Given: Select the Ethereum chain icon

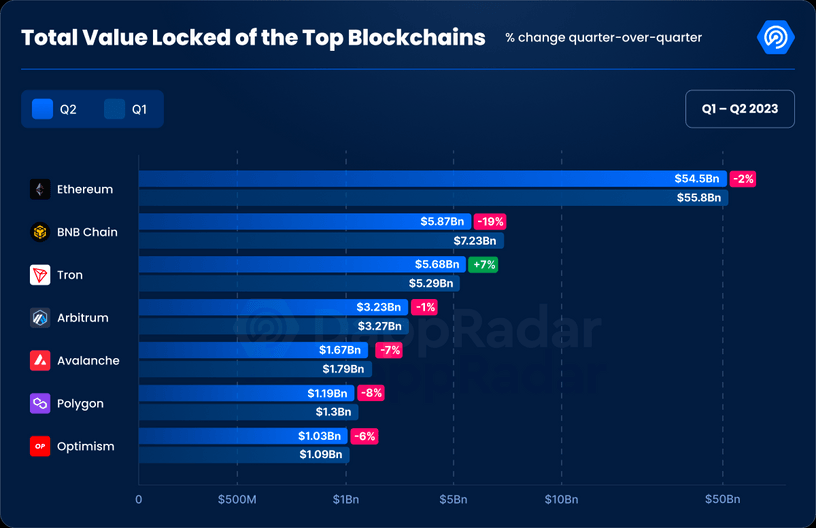Looking at the screenshot, I should pyautogui.click(x=40, y=189).
